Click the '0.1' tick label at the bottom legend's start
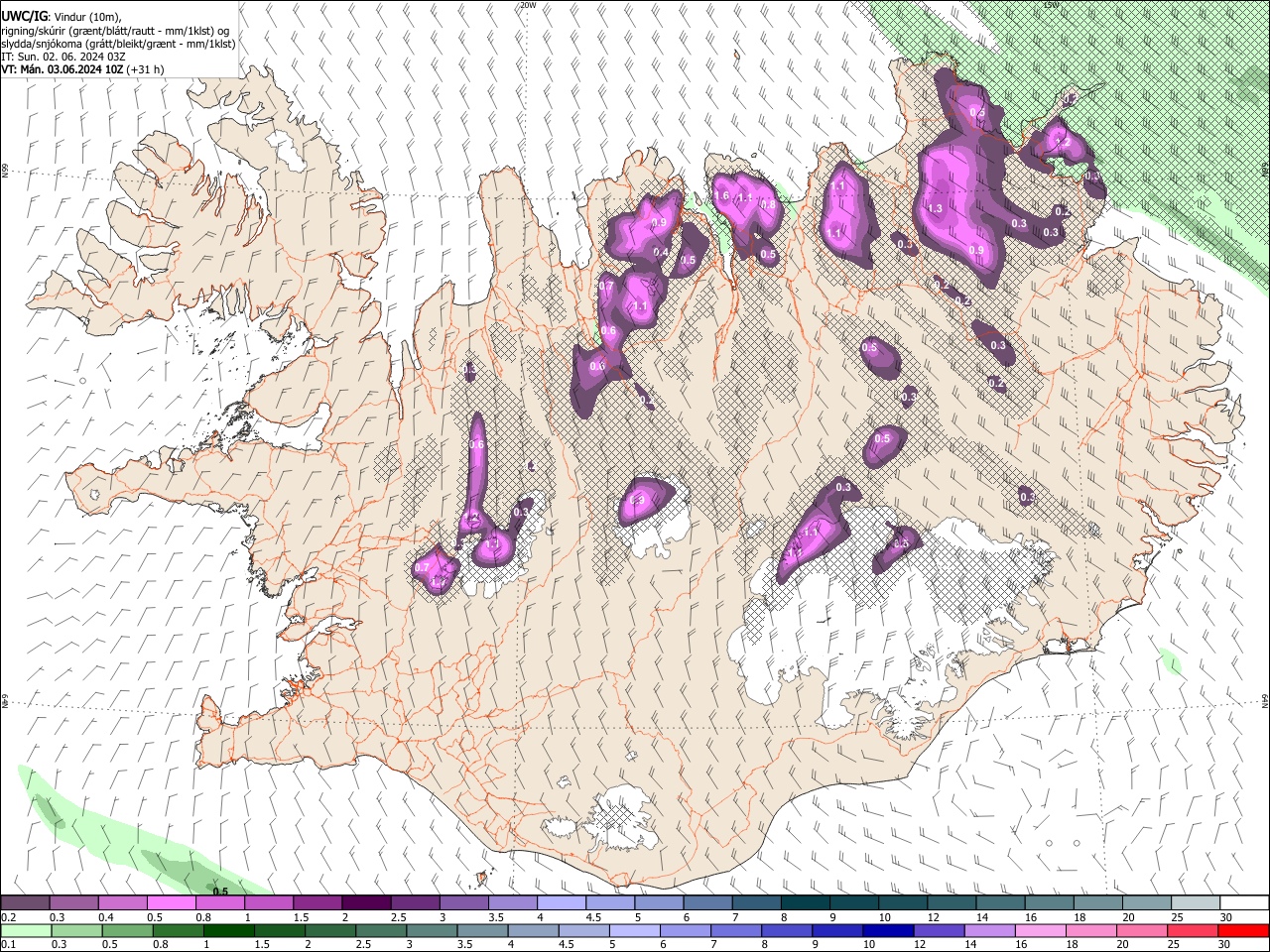1270x952 pixels. point(8,944)
